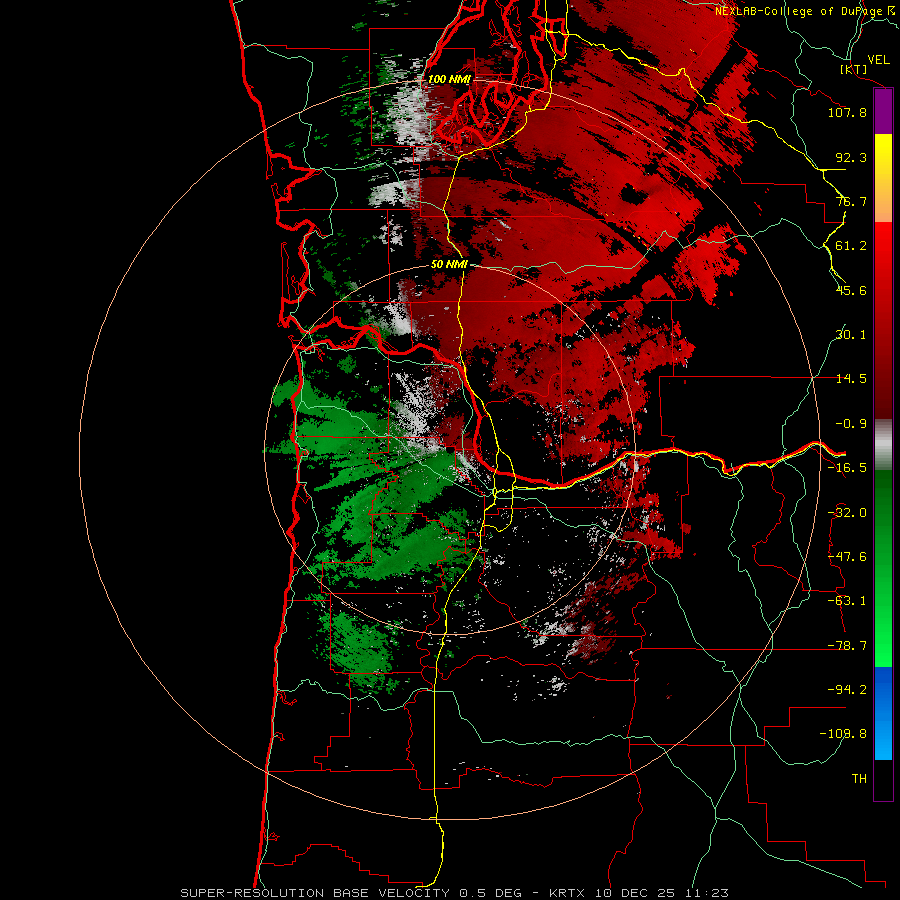
Task: Click the -109.8 velocity scale value
Action: coord(843,734)
